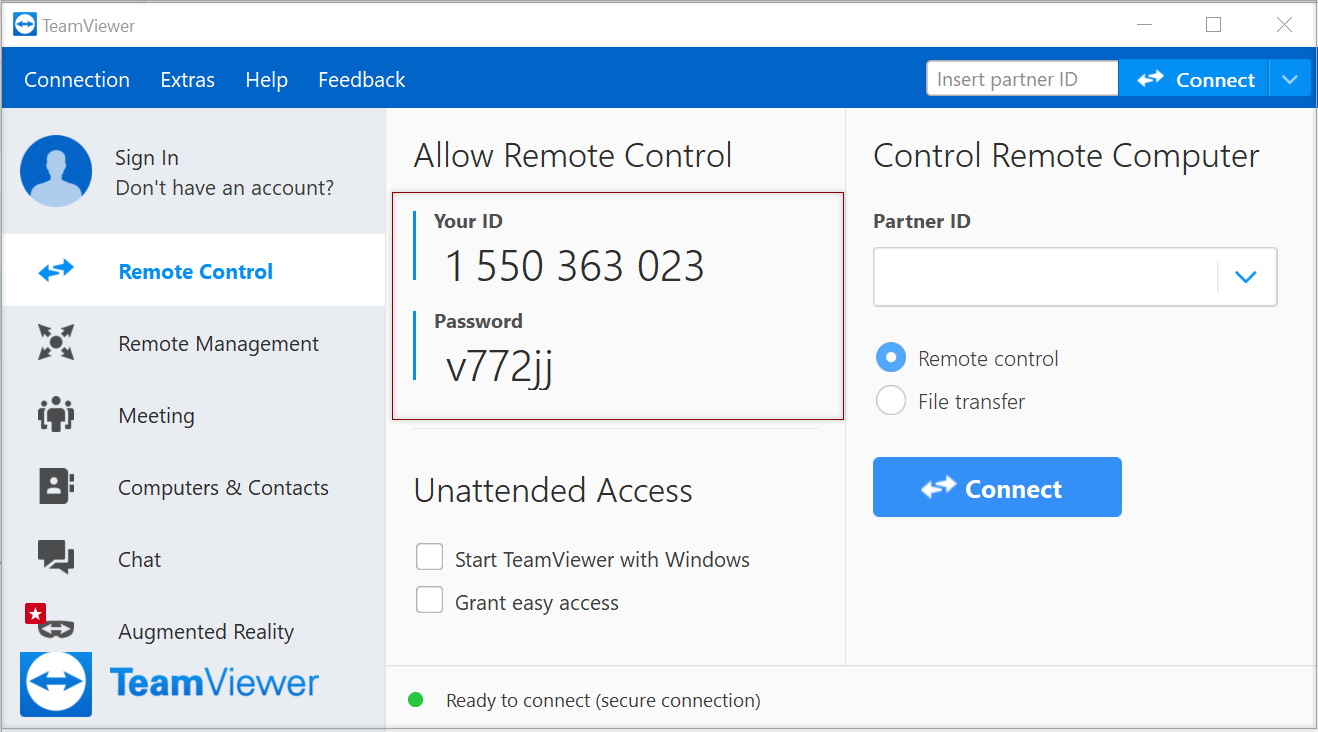This screenshot has height=732, width=1318.
Task: Click the Computers & Contacts icon
Action: coord(56,486)
